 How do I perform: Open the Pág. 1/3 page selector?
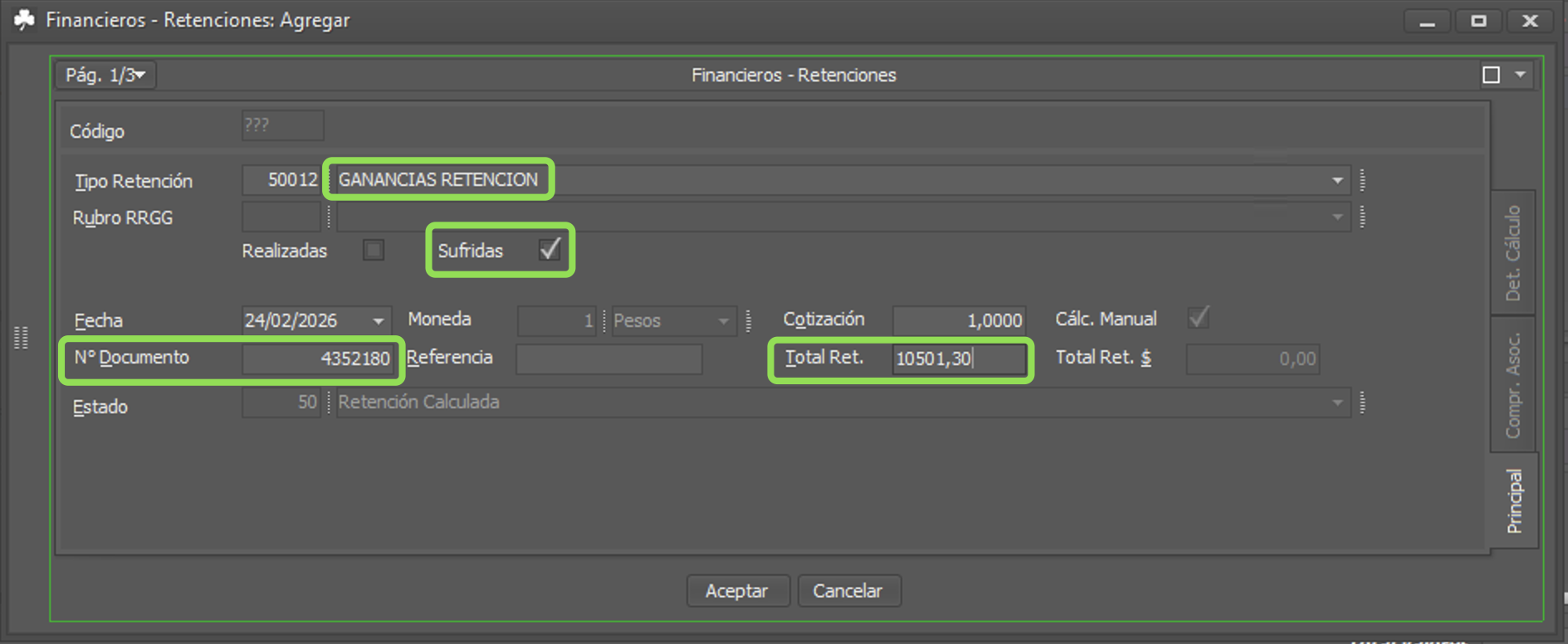pyautogui.click(x=105, y=76)
